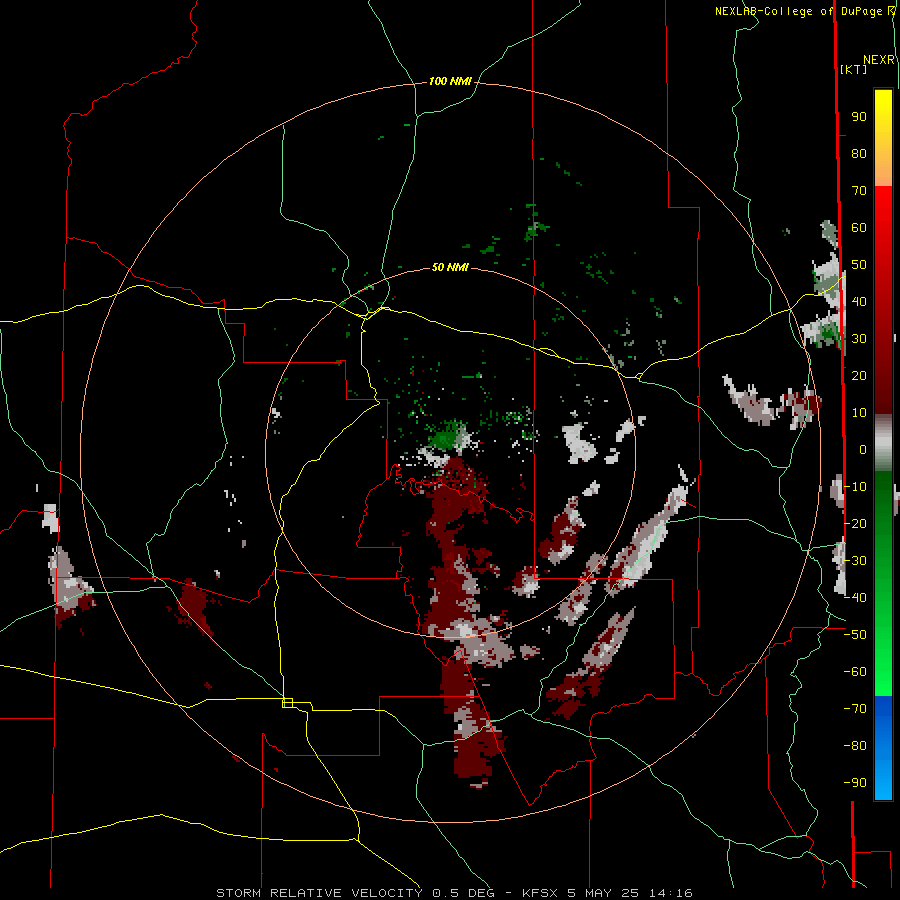Select the -60 legend label

click(855, 672)
